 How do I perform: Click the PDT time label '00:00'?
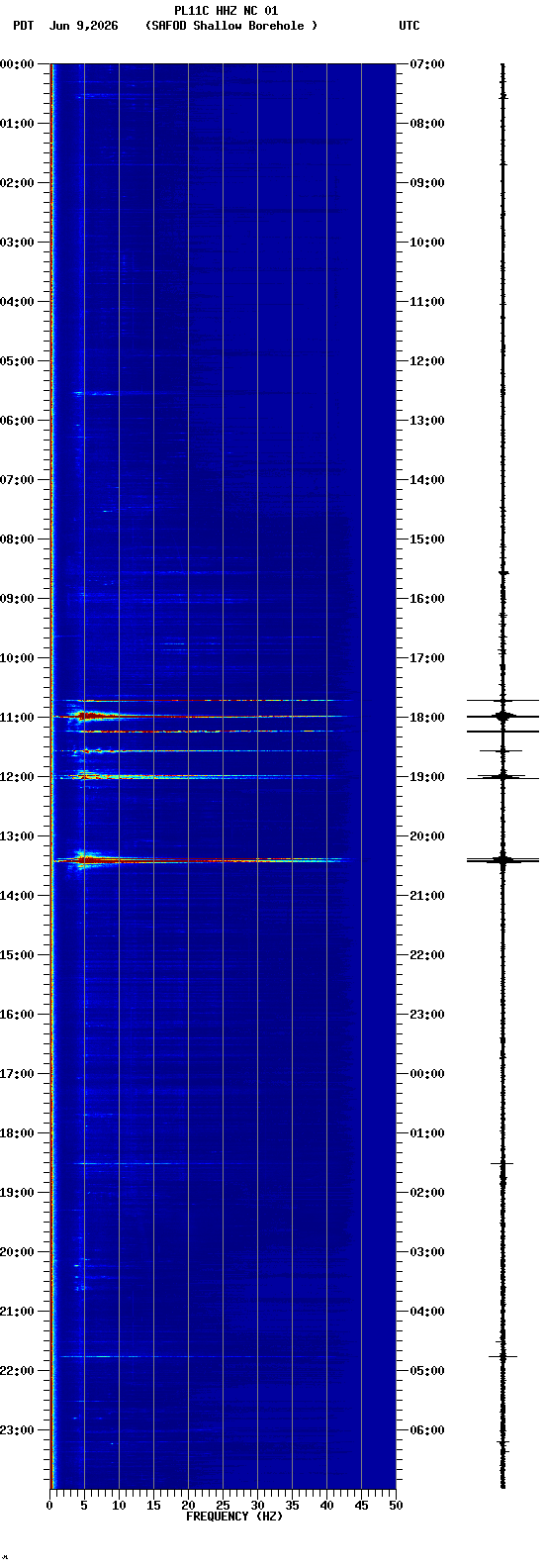click(x=17, y=64)
